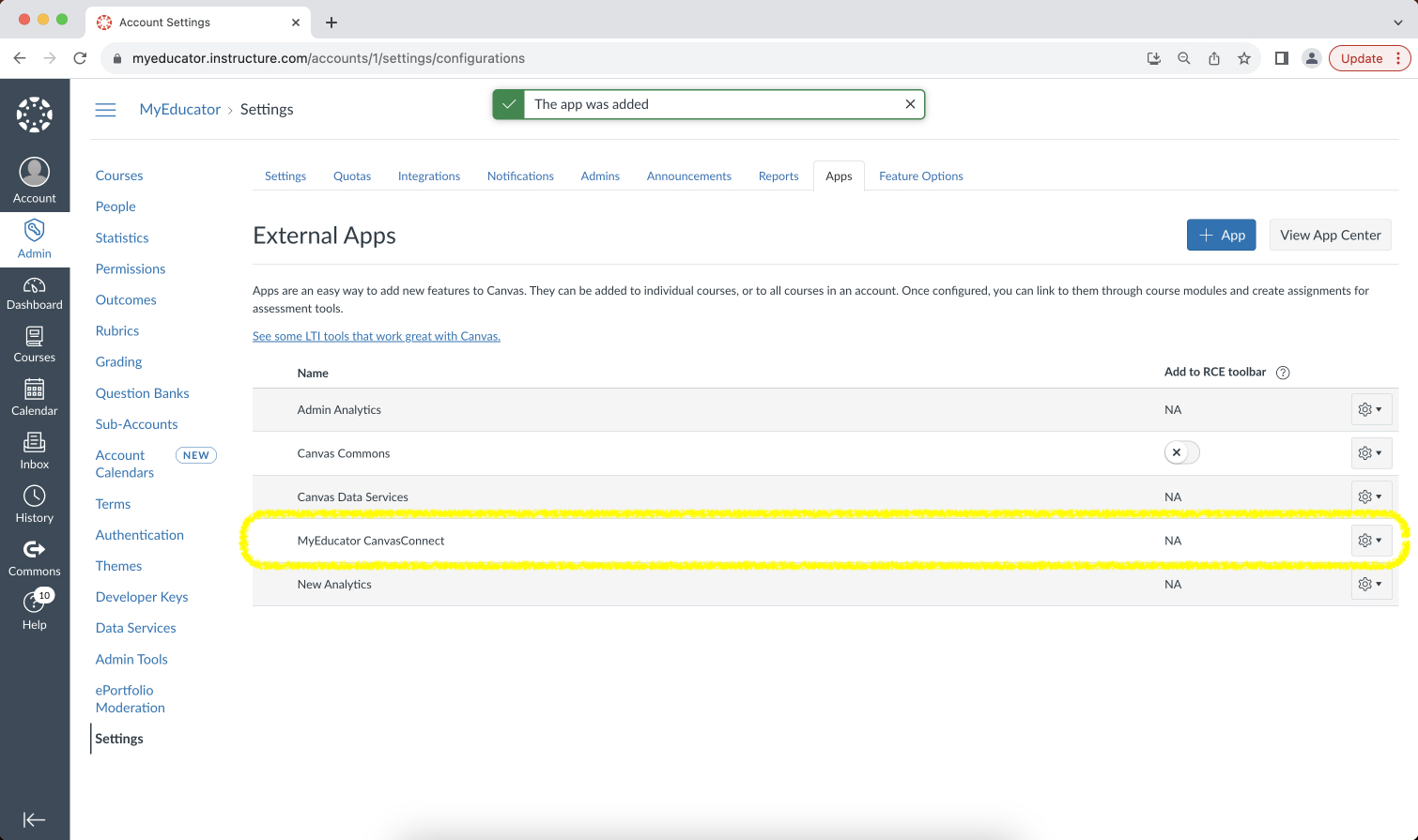This screenshot has width=1418, height=840.
Task: Click the View App Center button
Action: (1330, 235)
